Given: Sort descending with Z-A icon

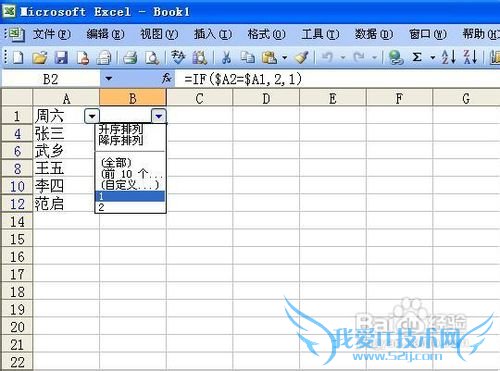Looking at the screenshot, I should [470, 57].
